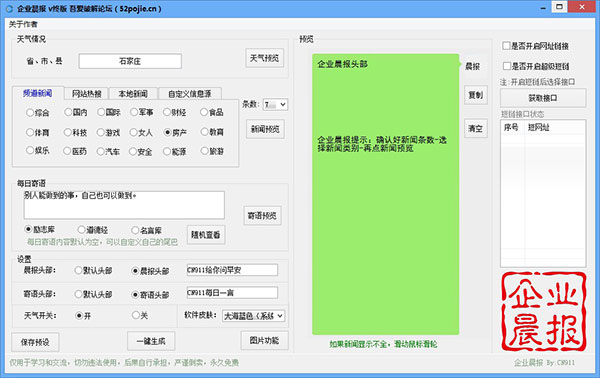The height and width of the screenshot is (378, 600).
Task: Switch to the 本地新闻 tab
Action: click(133, 94)
